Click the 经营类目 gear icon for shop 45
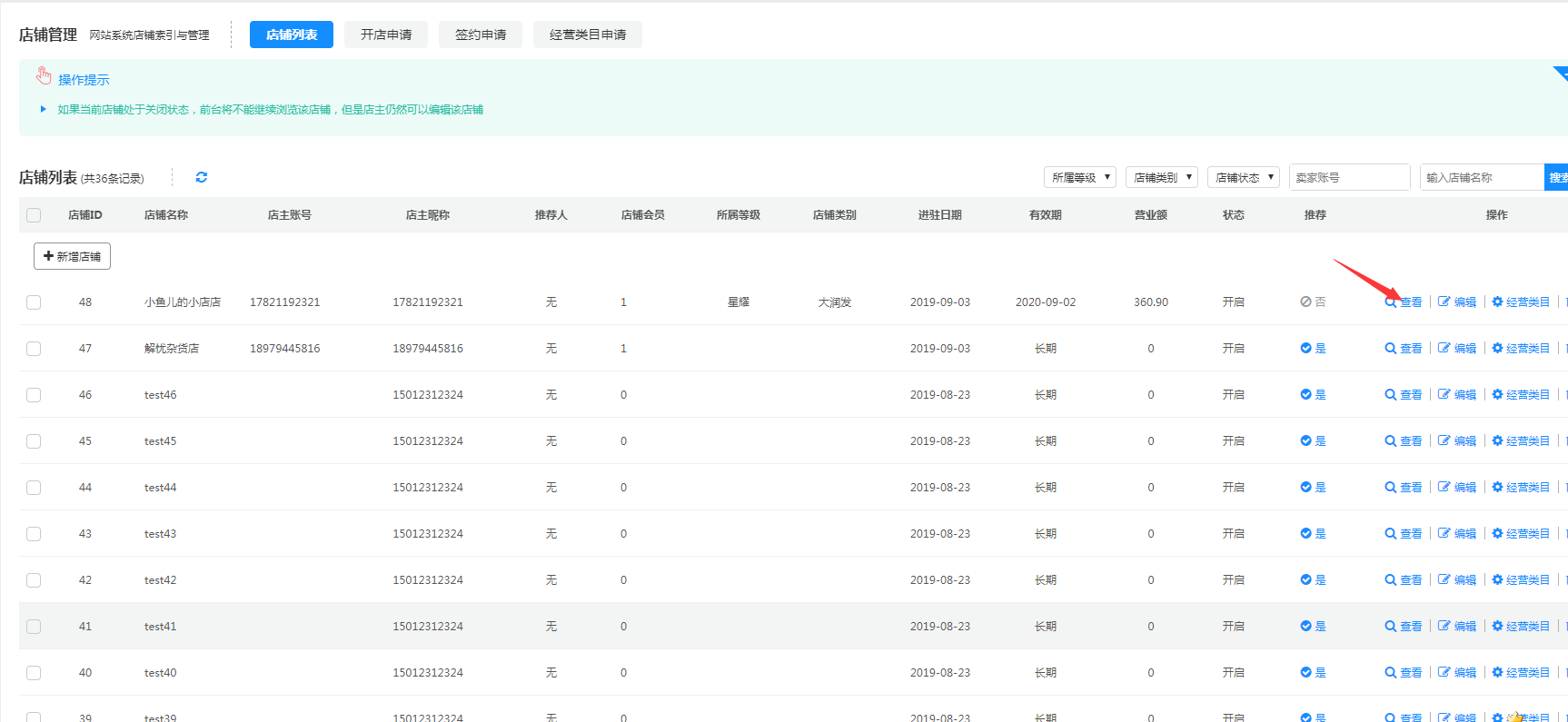Viewport: 1568px width, 722px height. [1497, 441]
